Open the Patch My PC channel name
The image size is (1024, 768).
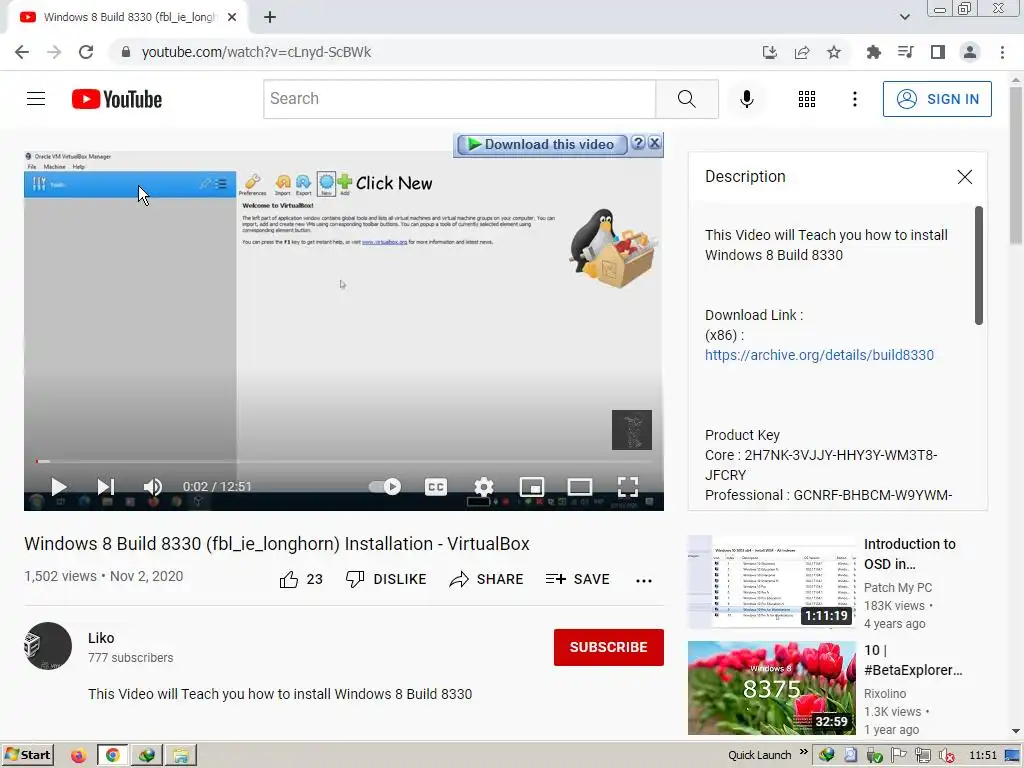[898, 588]
